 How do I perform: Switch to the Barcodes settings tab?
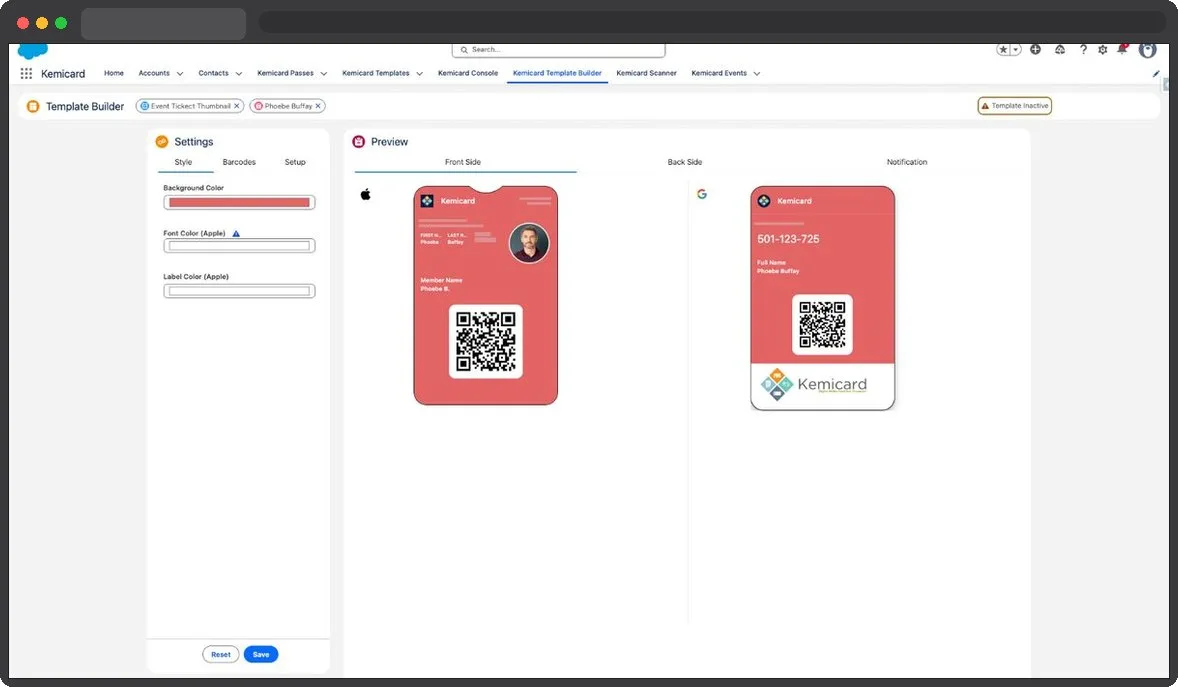[239, 162]
